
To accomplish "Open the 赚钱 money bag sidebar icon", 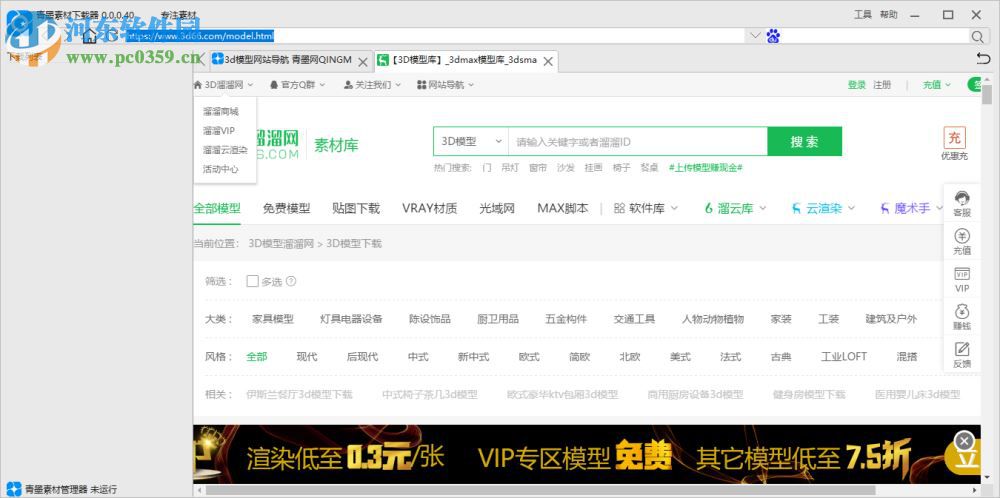I will 962,318.
